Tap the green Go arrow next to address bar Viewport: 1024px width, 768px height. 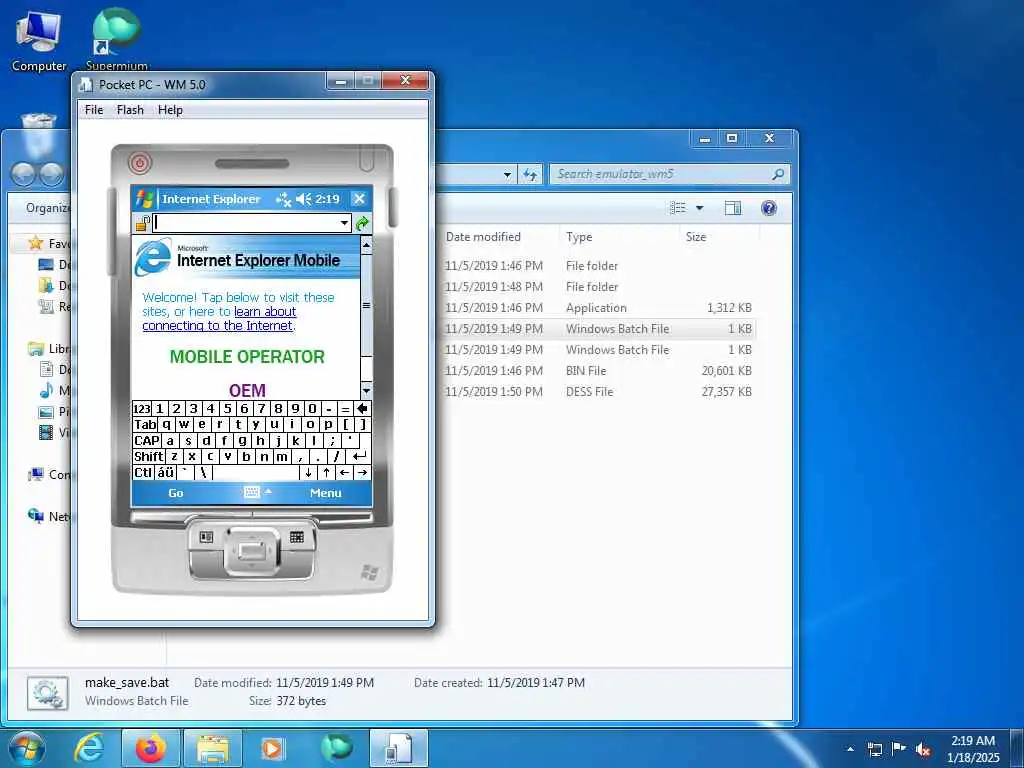point(362,224)
